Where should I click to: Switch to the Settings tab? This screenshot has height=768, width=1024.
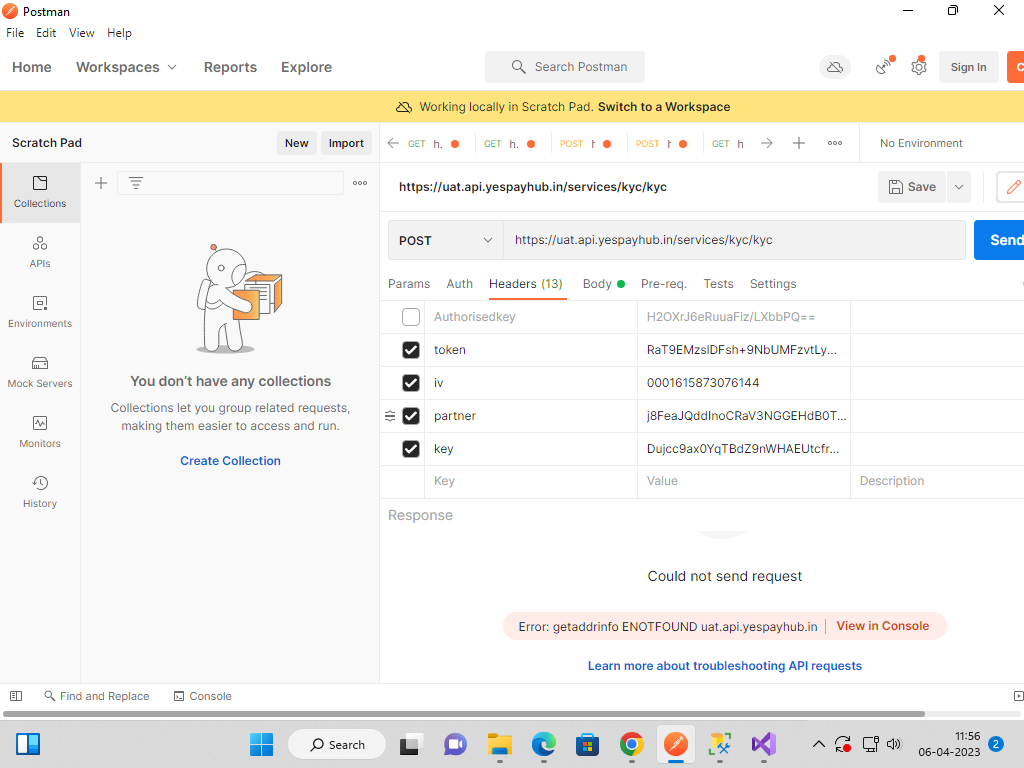point(773,284)
